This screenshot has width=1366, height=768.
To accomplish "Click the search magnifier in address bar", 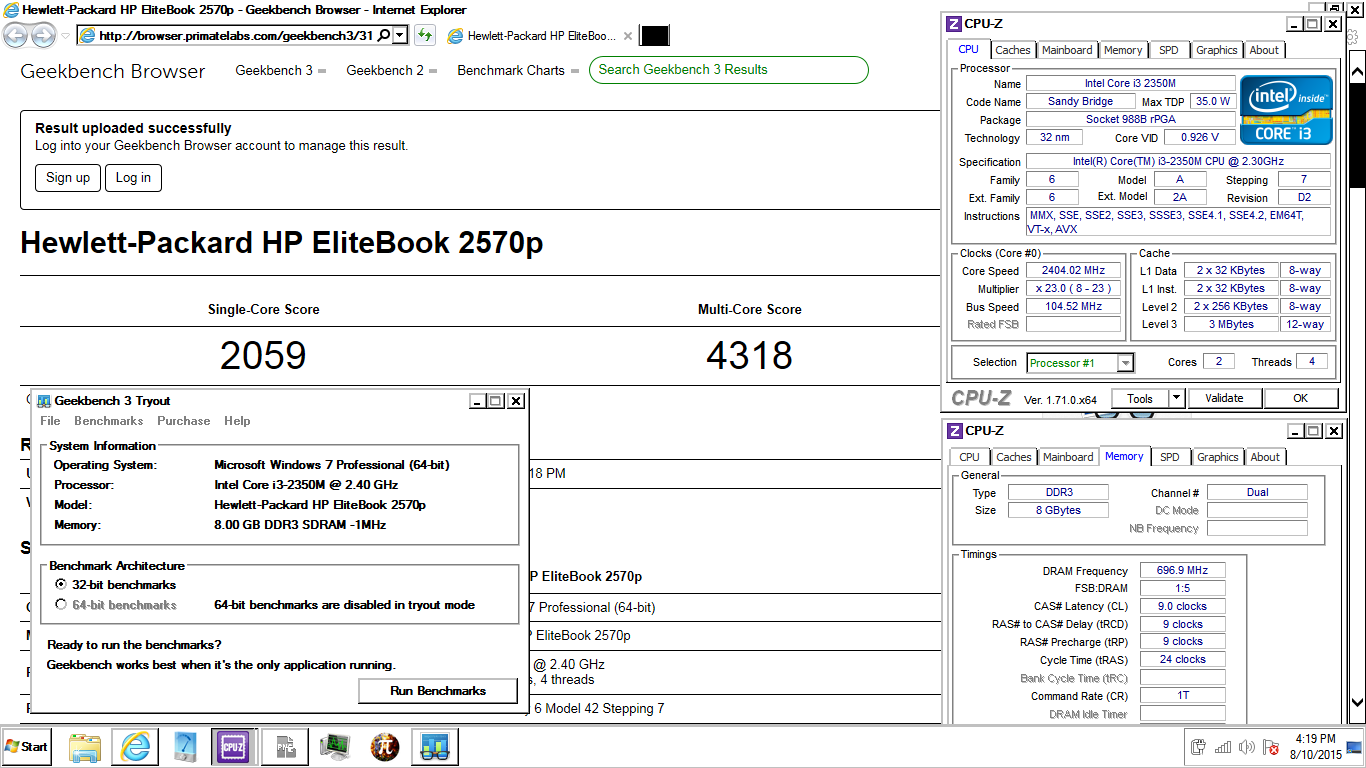I will (x=383, y=35).
